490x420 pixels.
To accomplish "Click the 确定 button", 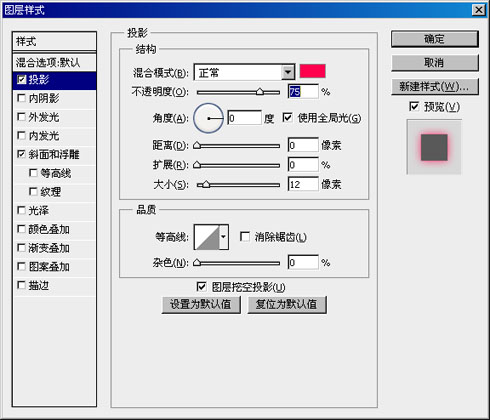I will coord(435,39).
